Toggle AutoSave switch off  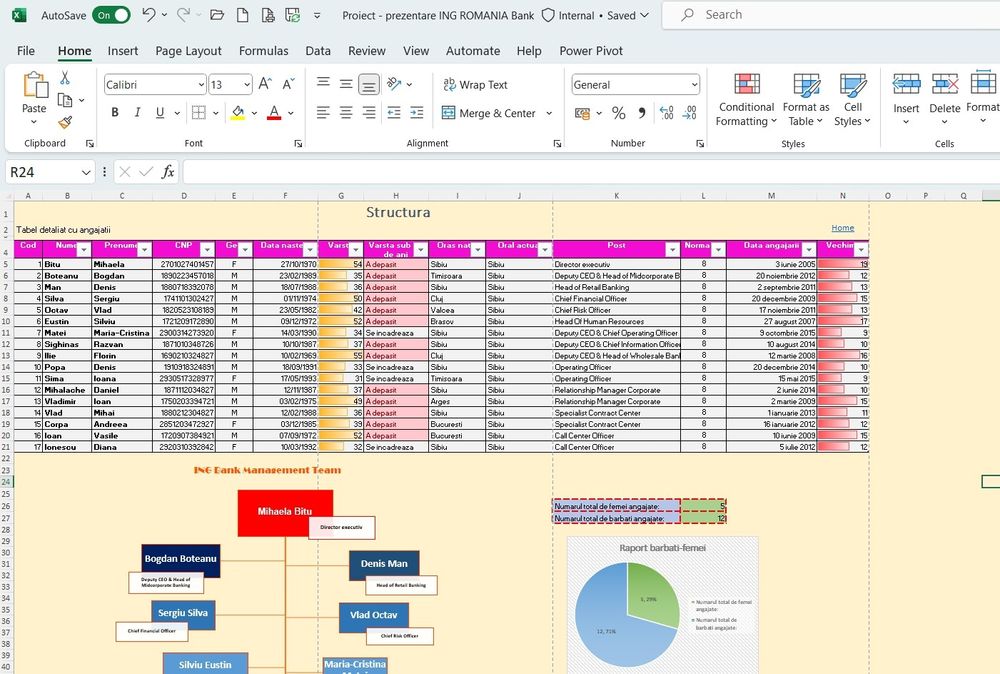pyautogui.click(x=112, y=15)
